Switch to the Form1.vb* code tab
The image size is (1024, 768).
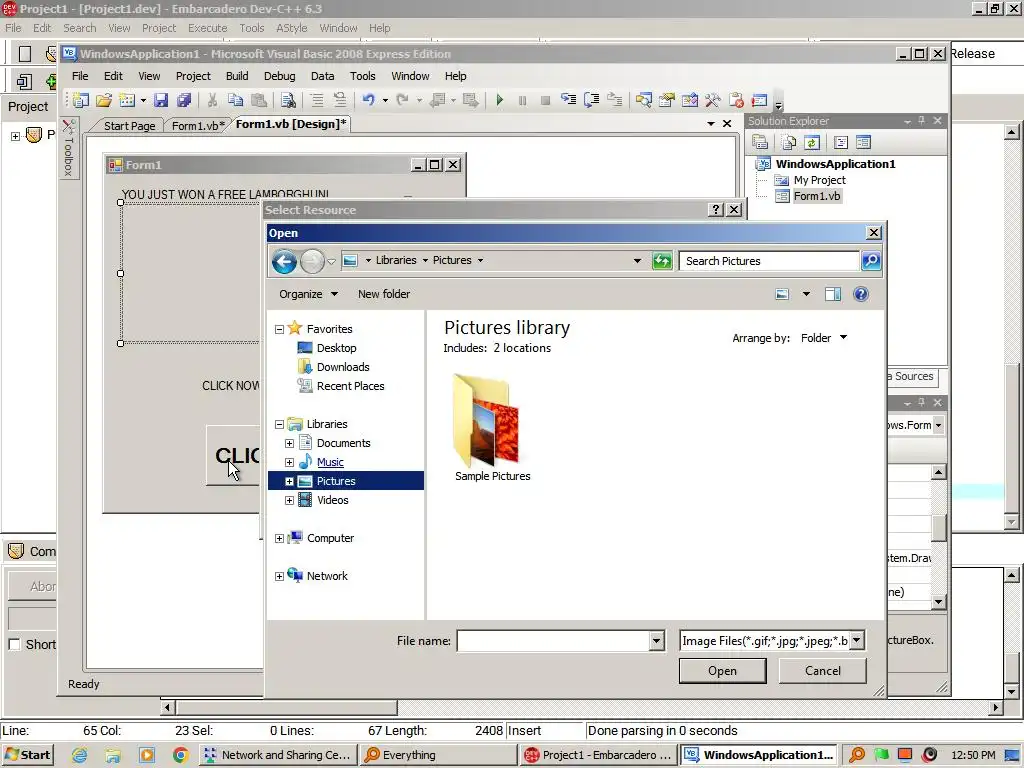(198, 125)
